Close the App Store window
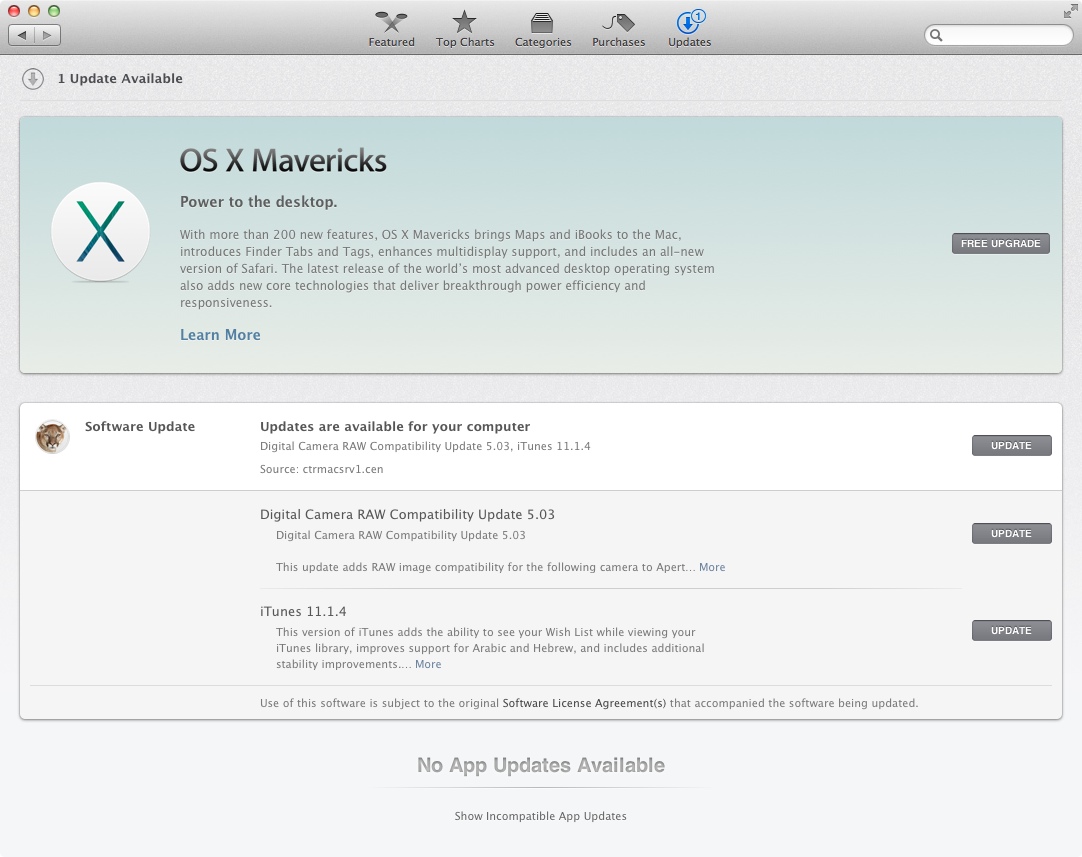1082x857 pixels. pos(14,11)
